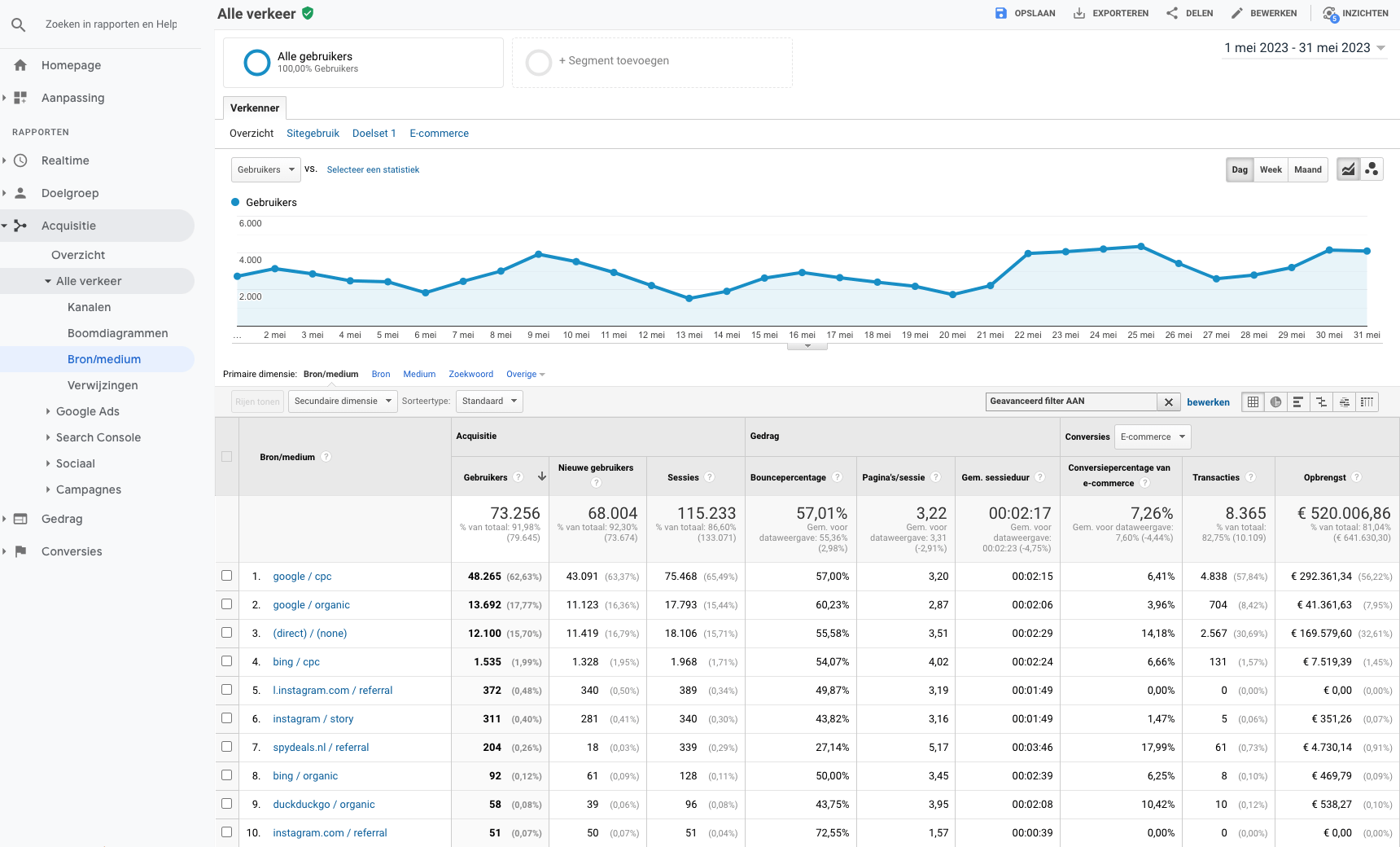This screenshot has height=847, width=1400.
Task: Tick the checkbox for bing / cpc row
Action: pos(227,661)
